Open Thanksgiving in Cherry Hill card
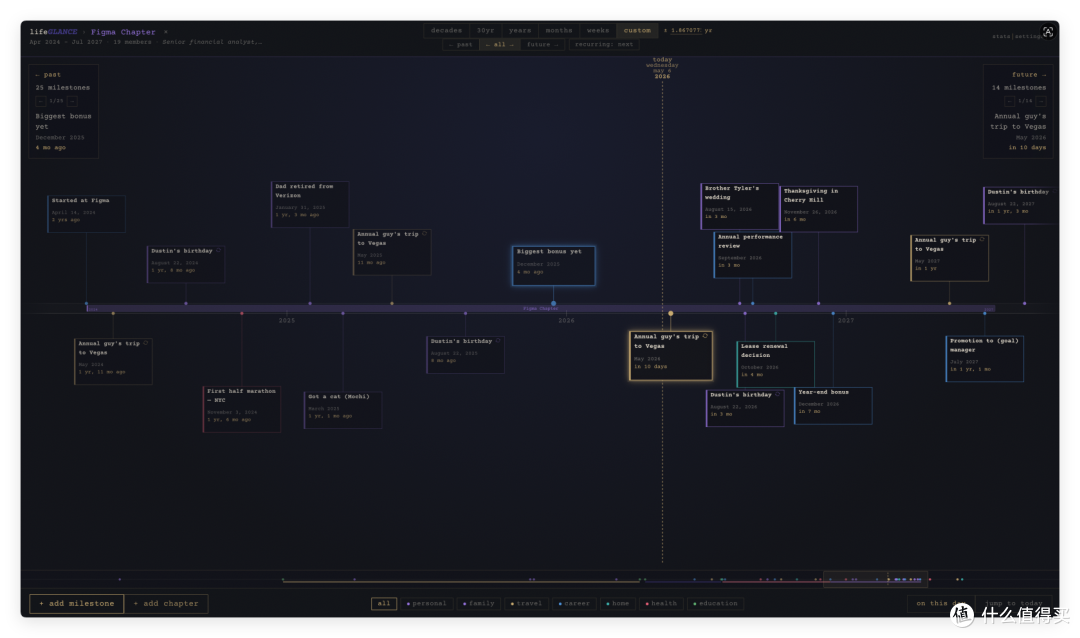The width and height of the screenshot is (1080, 638). pos(819,209)
